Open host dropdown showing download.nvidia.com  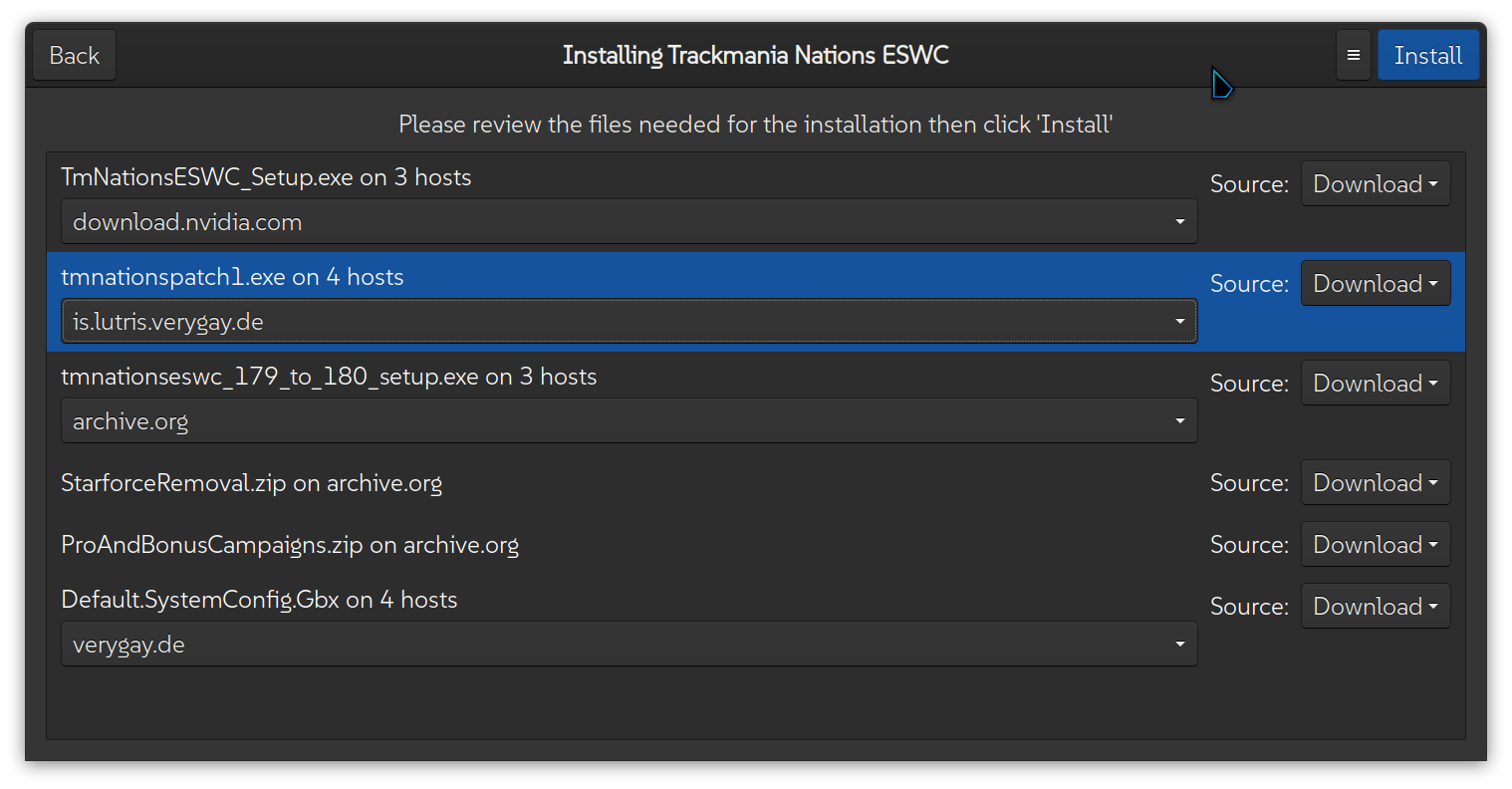pyautogui.click(x=630, y=221)
